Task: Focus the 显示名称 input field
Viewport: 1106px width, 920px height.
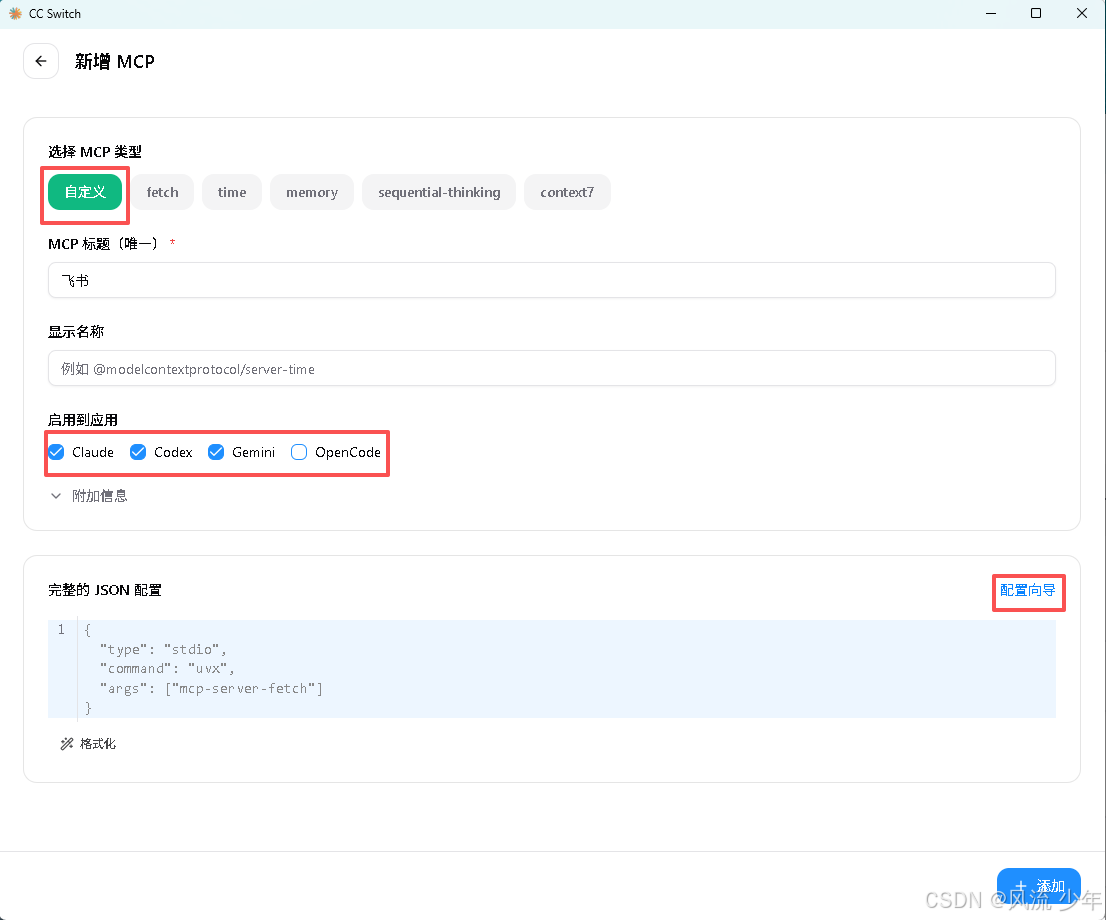Action: click(x=552, y=368)
